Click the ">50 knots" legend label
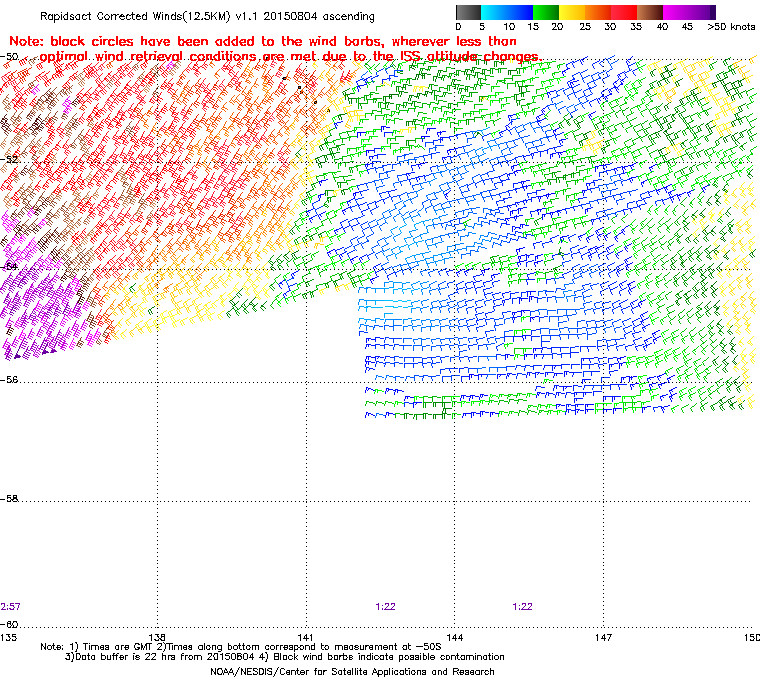The image size is (760, 688). (731, 27)
